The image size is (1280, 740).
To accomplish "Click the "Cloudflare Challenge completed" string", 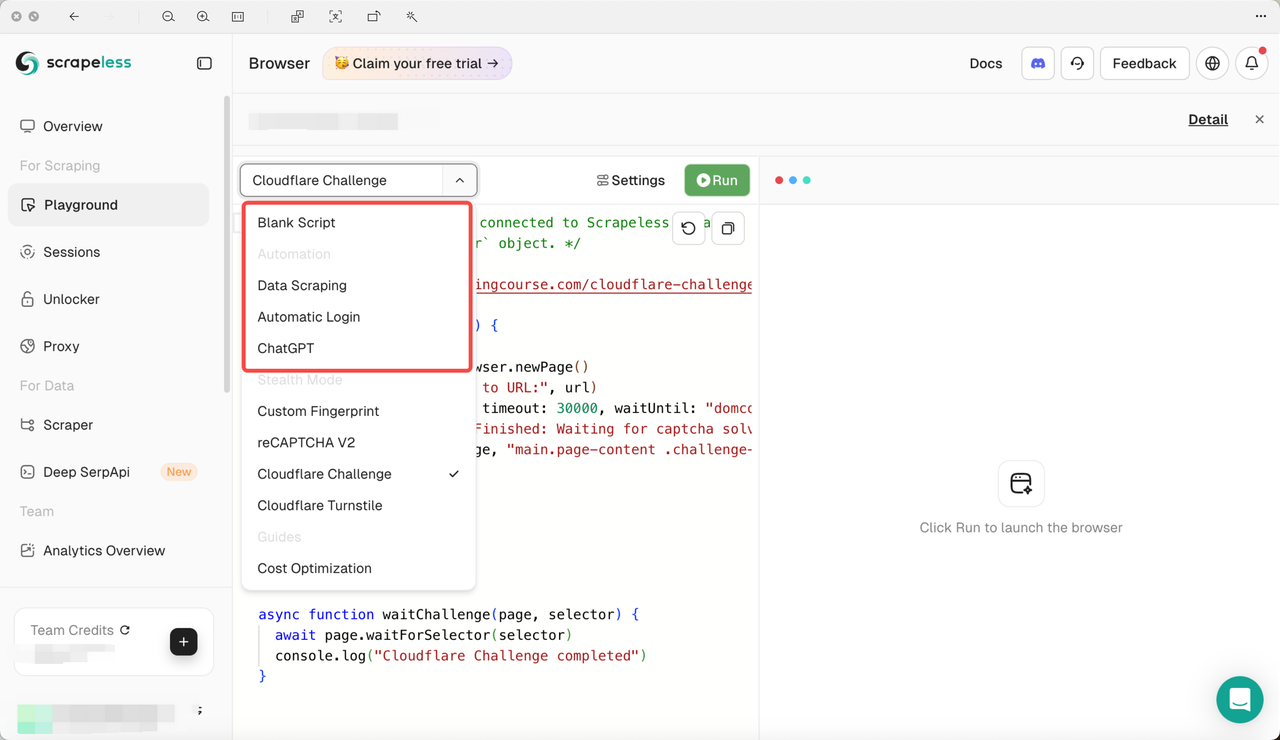I will click(506, 656).
